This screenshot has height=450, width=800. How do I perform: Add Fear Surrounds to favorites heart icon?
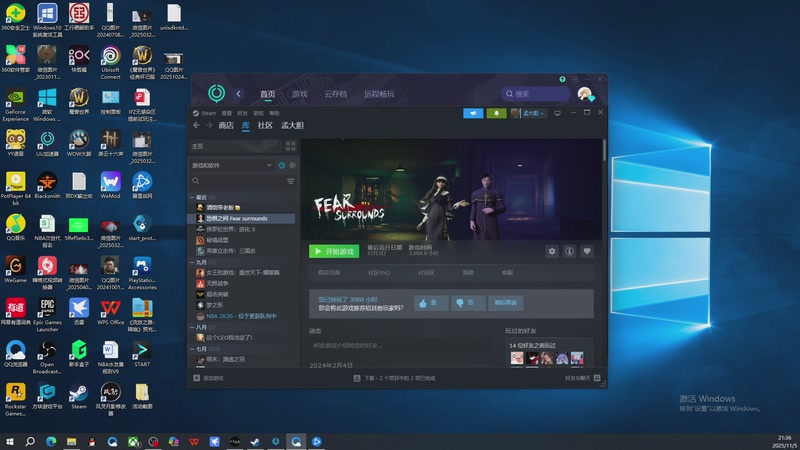point(587,251)
